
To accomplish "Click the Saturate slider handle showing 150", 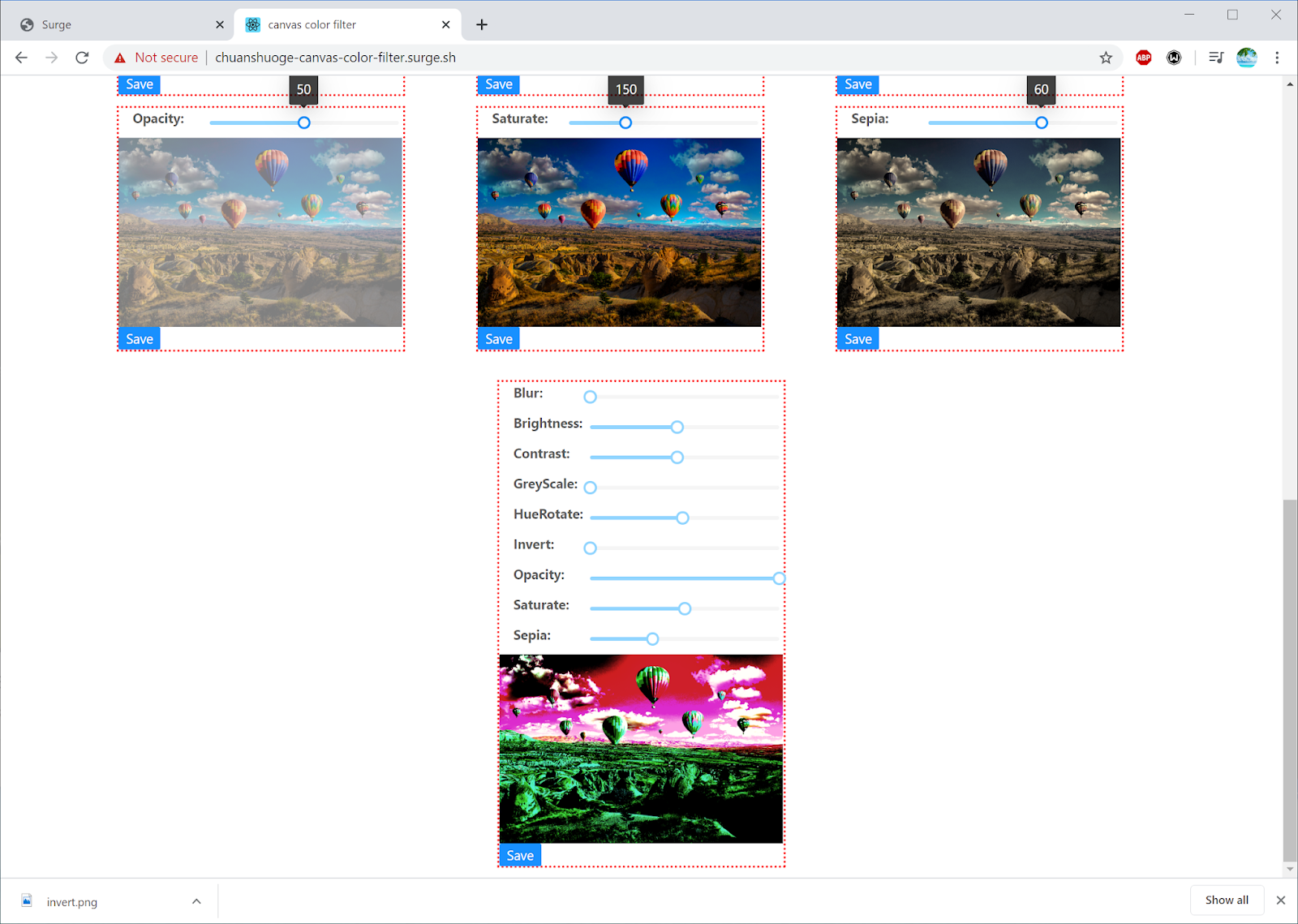I will pyautogui.click(x=625, y=122).
